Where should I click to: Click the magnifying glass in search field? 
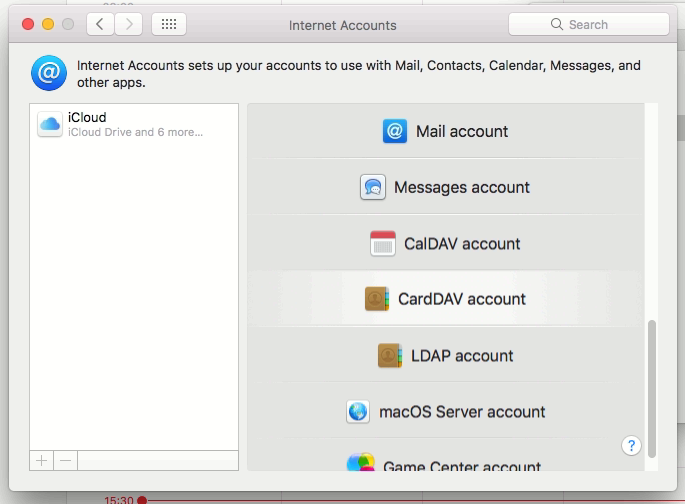(557, 24)
